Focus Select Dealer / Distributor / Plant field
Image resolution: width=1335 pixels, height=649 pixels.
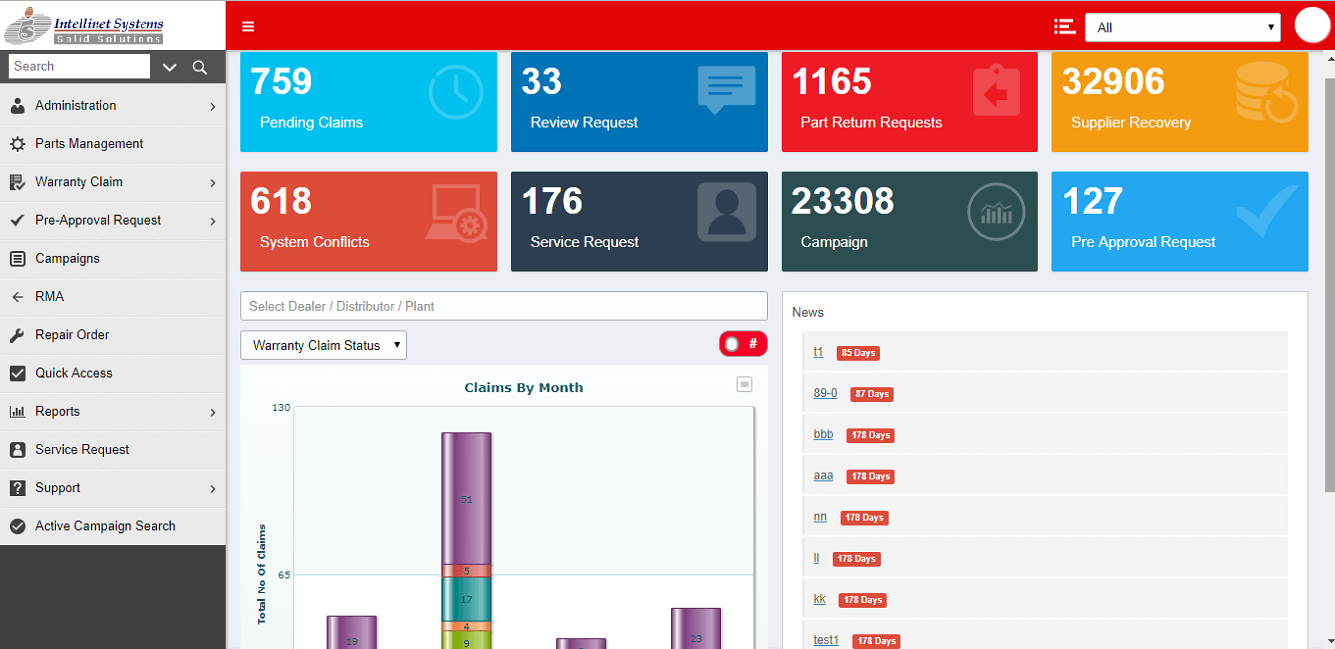tap(504, 306)
